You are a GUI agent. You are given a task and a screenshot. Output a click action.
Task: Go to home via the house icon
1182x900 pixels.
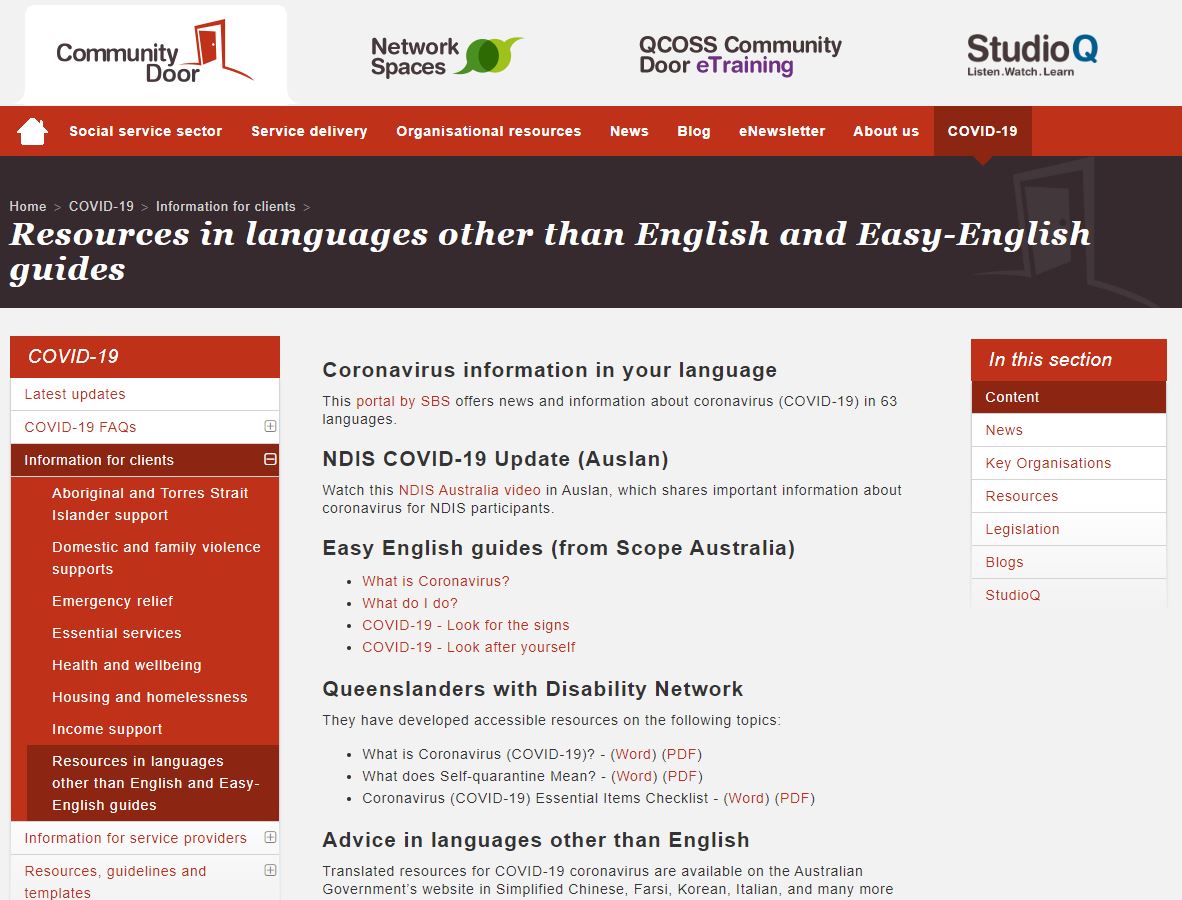(x=32, y=131)
